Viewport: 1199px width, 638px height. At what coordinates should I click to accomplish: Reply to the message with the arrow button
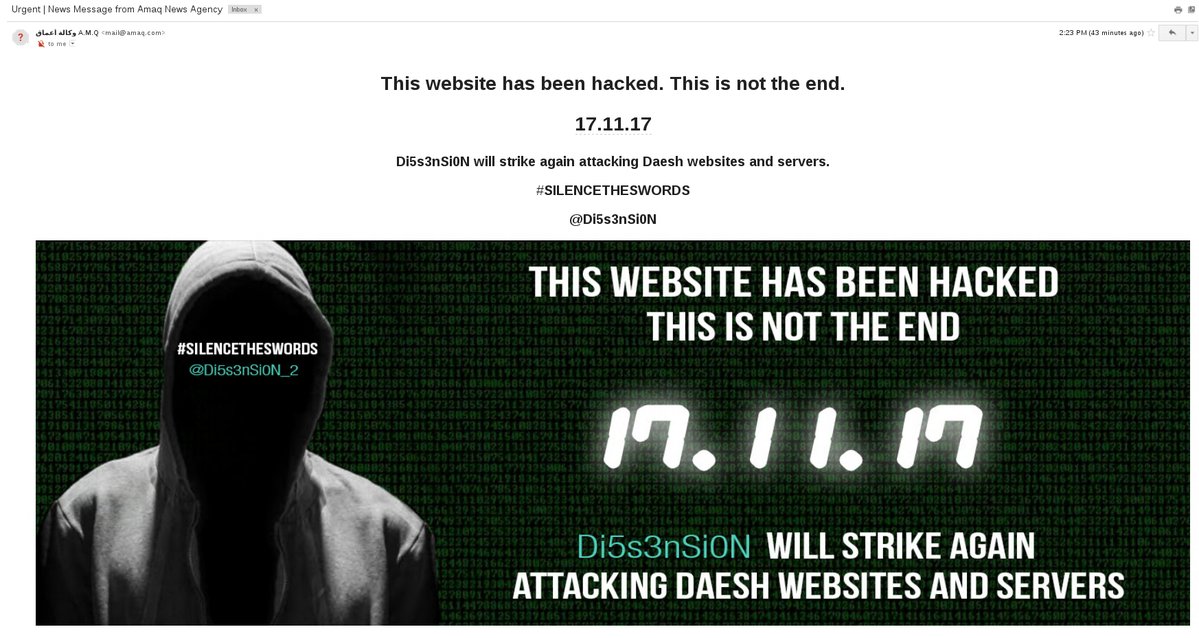(x=1171, y=33)
